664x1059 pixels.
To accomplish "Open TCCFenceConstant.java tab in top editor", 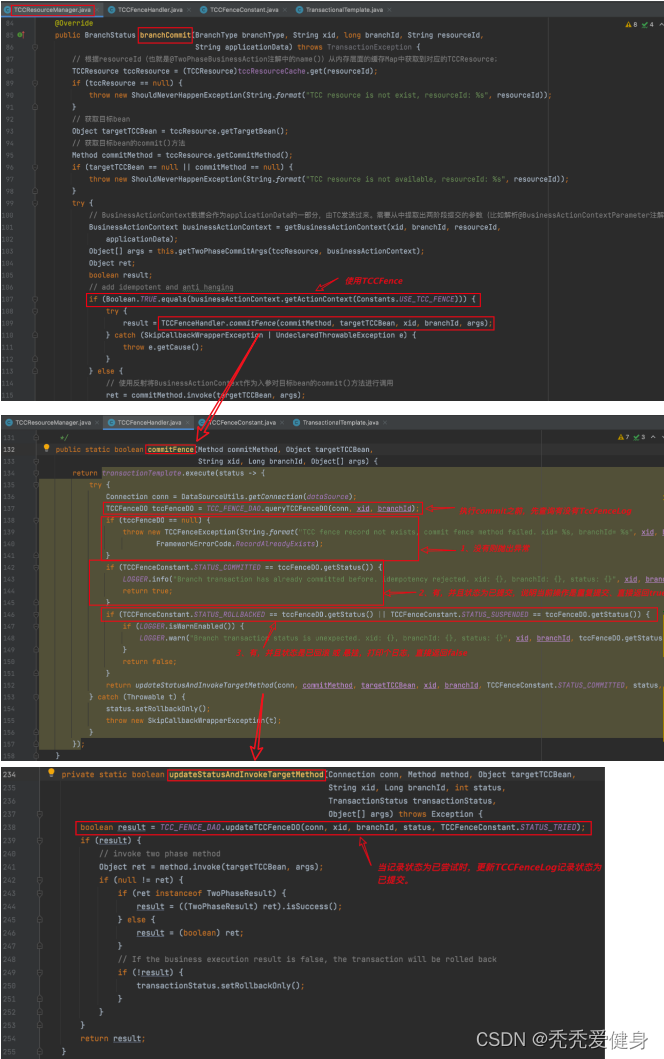I will coord(244,9).
